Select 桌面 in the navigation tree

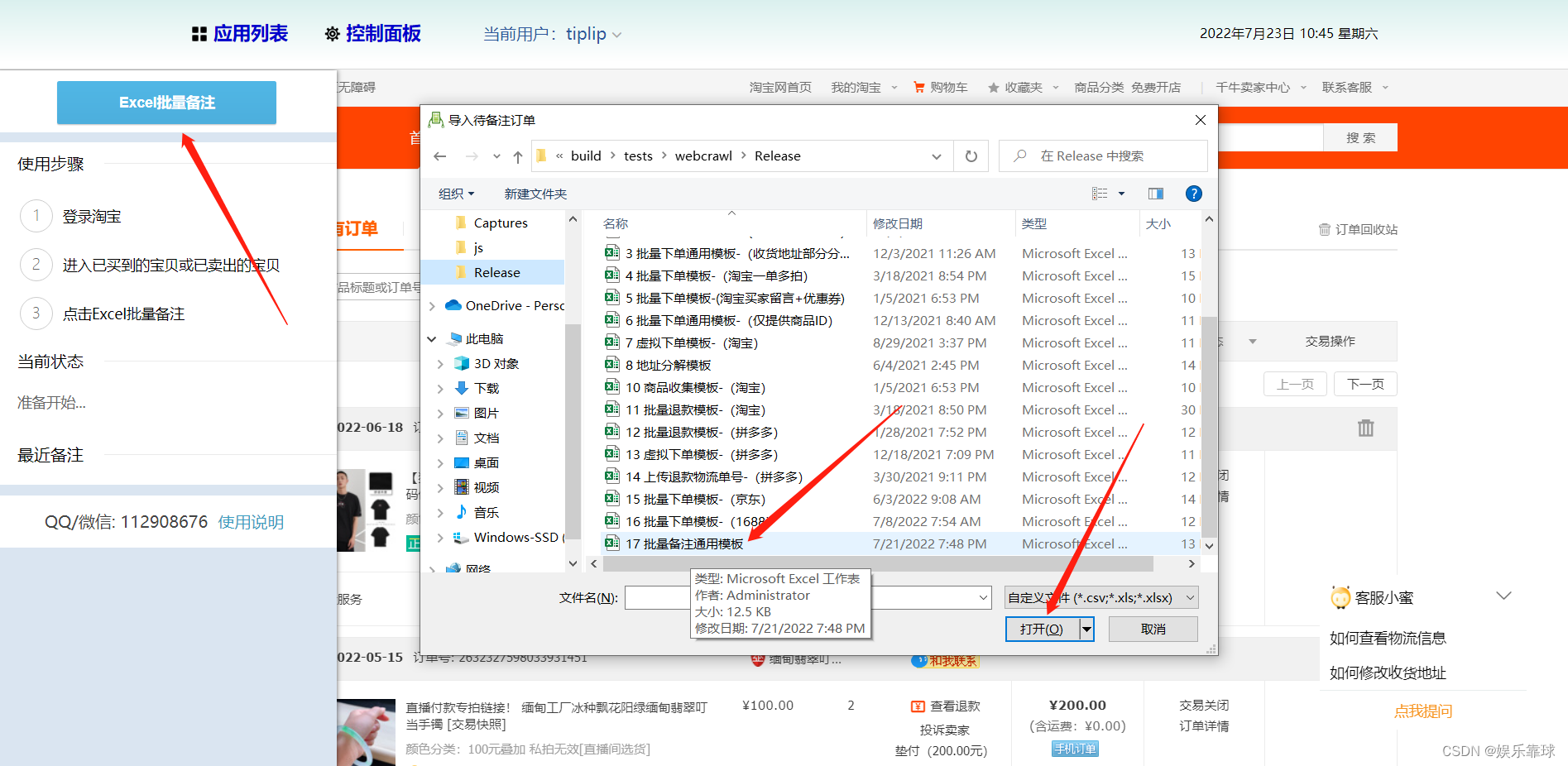tap(487, 463)
